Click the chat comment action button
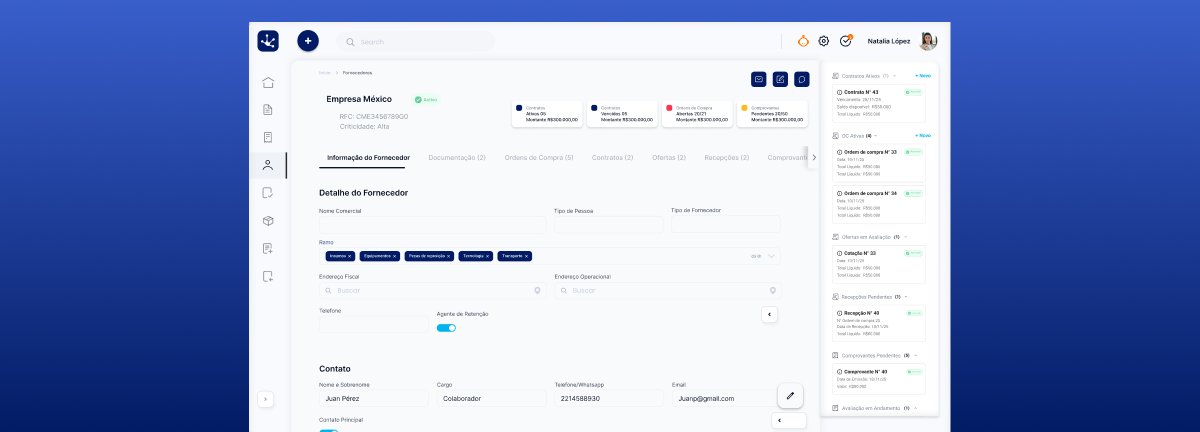The height and width of the screenshot is (432, 1200). coord(802,79)
